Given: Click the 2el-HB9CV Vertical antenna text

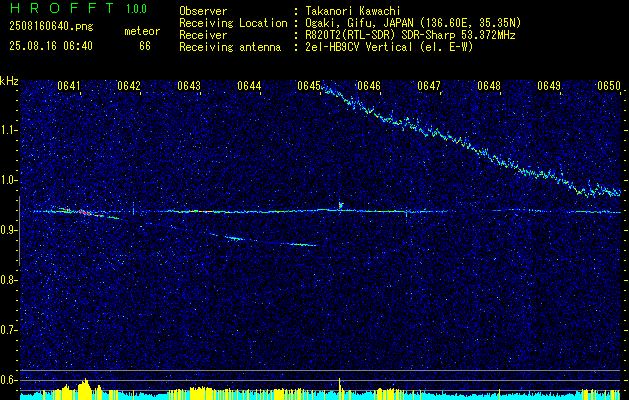Looking at the screenshot, I should [x=389, y=47].
